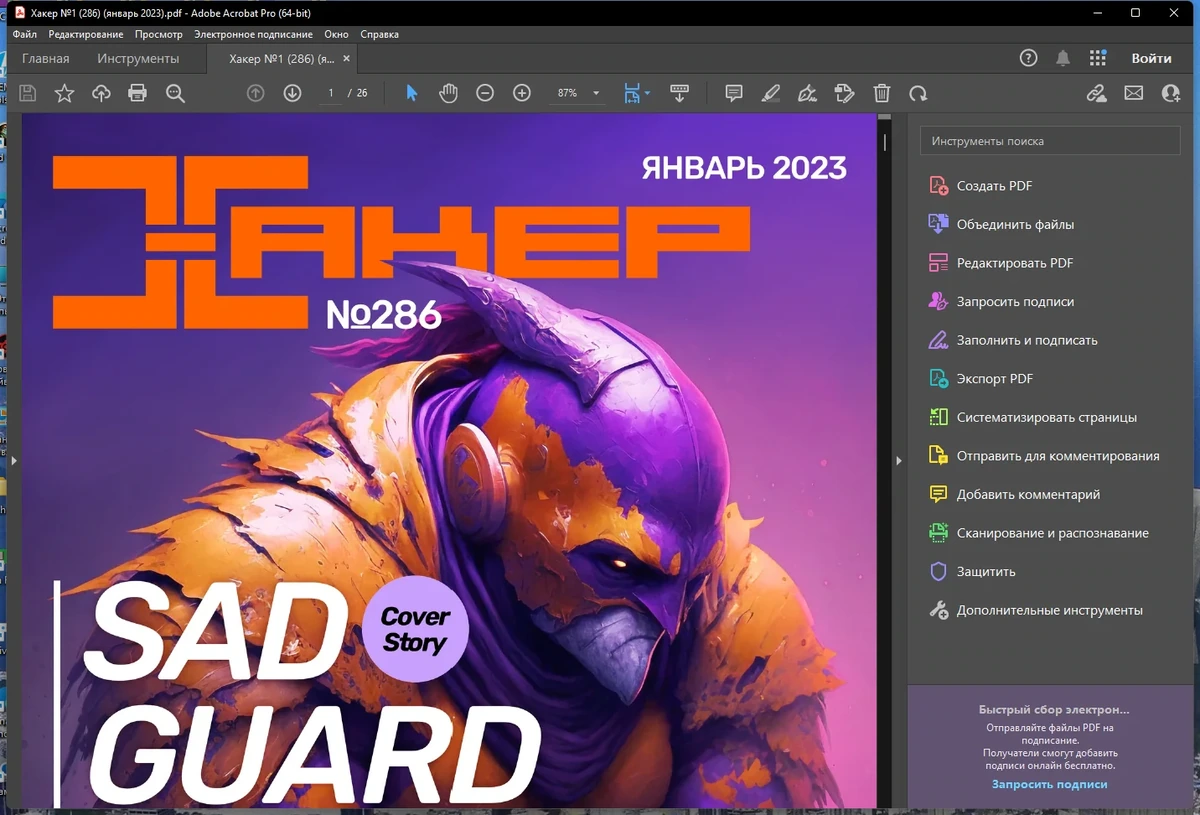Viewport: 1200px width, 815px height.
Task: Share a link to the file
Action: 1096,93
